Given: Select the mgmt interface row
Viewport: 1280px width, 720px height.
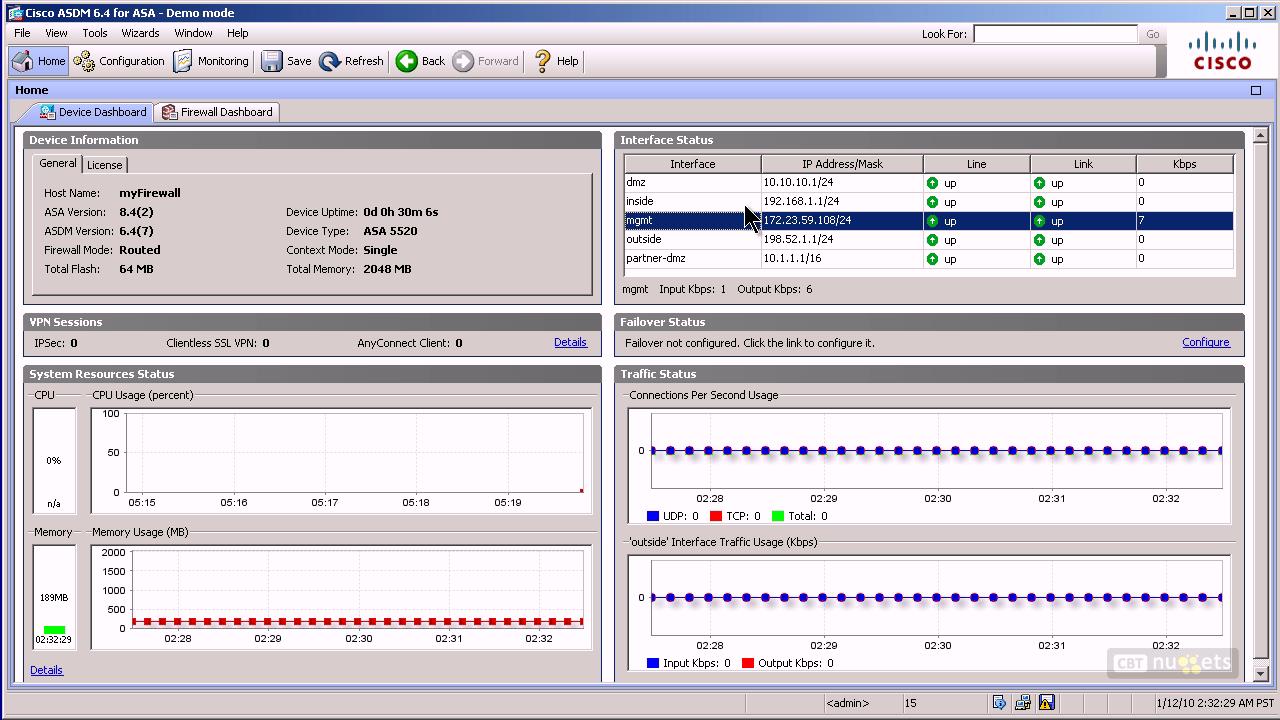Looking at the screenshot, I should point(928,221).
